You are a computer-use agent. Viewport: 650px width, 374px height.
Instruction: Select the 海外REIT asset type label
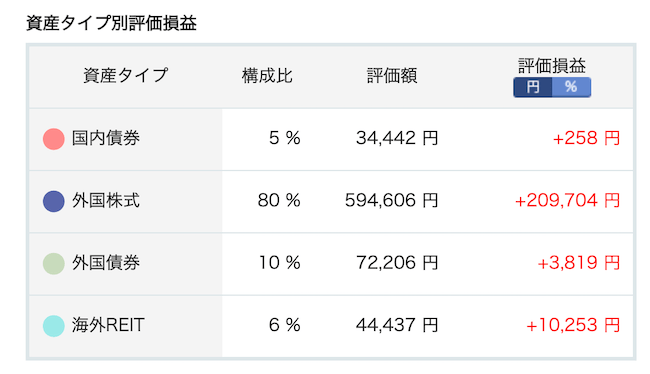point(108,325)
